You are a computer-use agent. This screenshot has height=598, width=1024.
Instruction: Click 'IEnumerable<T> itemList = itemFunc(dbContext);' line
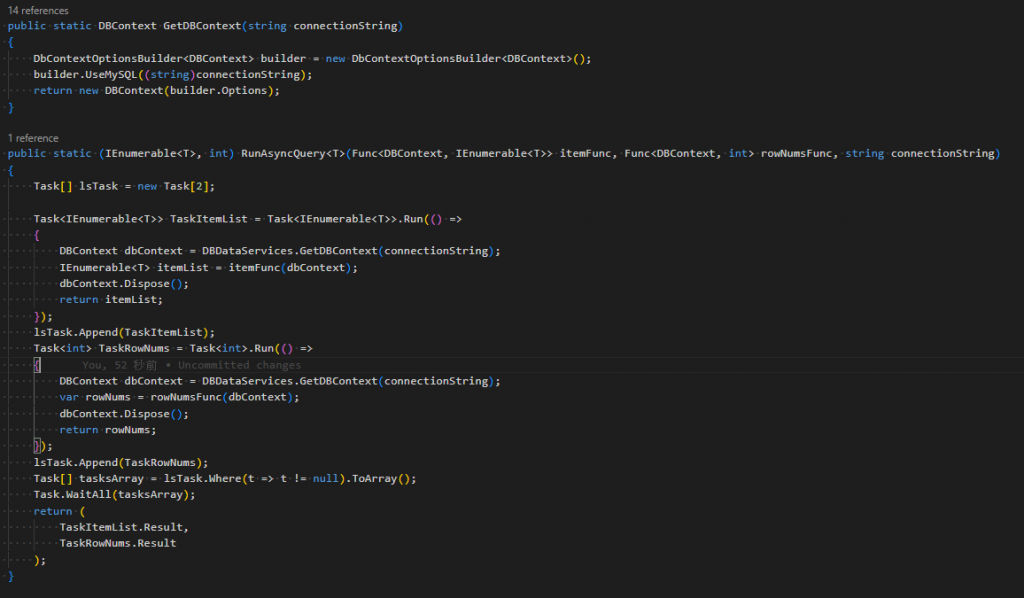208,268
